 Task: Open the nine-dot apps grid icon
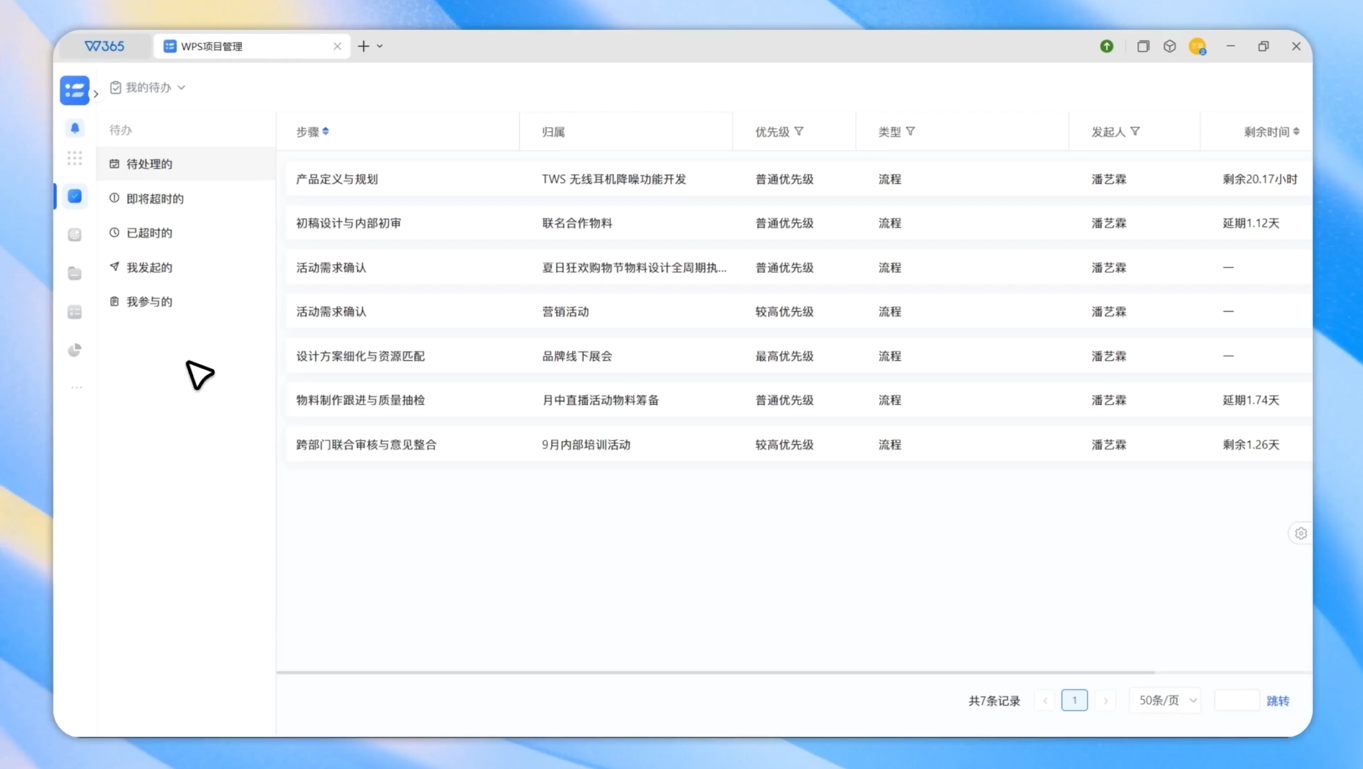[75, 158]
